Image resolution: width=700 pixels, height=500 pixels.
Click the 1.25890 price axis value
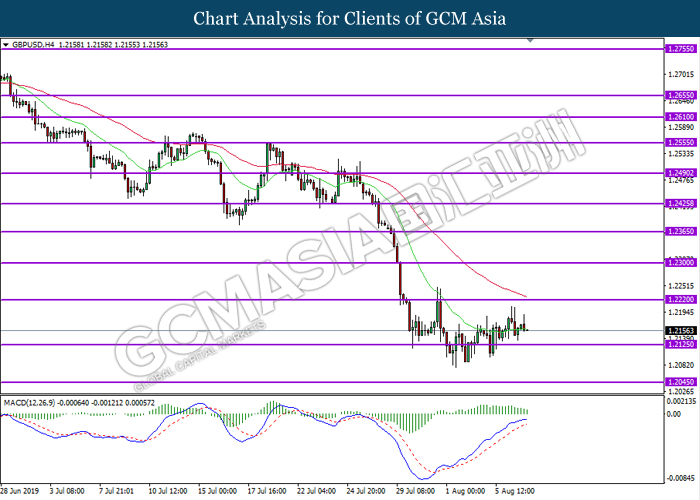[681, 127]
